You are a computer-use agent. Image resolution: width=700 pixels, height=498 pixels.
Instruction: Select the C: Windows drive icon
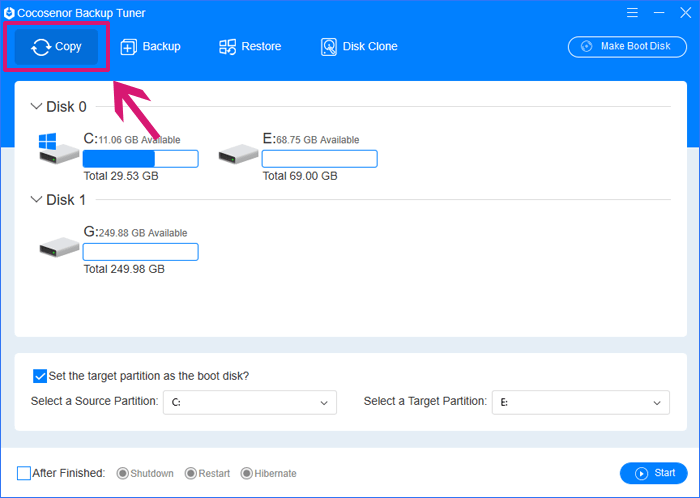point(58,149)
